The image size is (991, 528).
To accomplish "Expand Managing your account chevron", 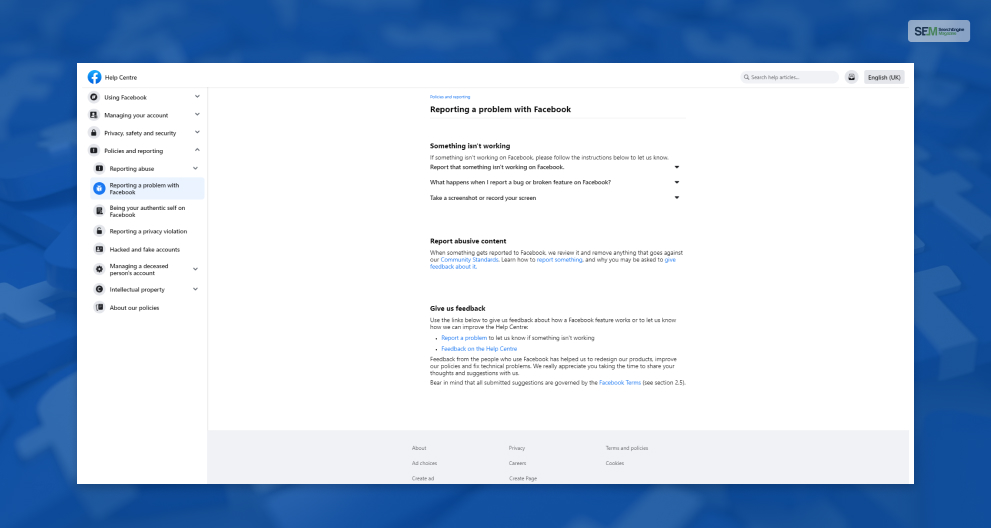I will click(x=197, y=114).
